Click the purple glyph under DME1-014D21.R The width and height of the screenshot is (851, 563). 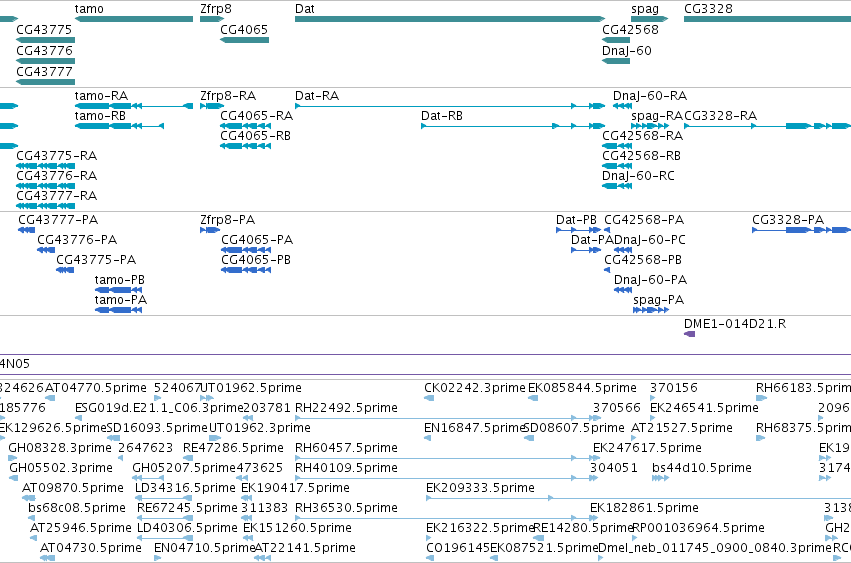(689, 334)
